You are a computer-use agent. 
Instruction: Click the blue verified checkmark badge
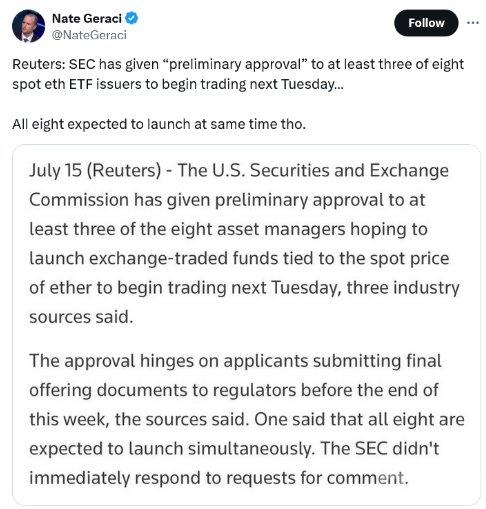[131, 18]
